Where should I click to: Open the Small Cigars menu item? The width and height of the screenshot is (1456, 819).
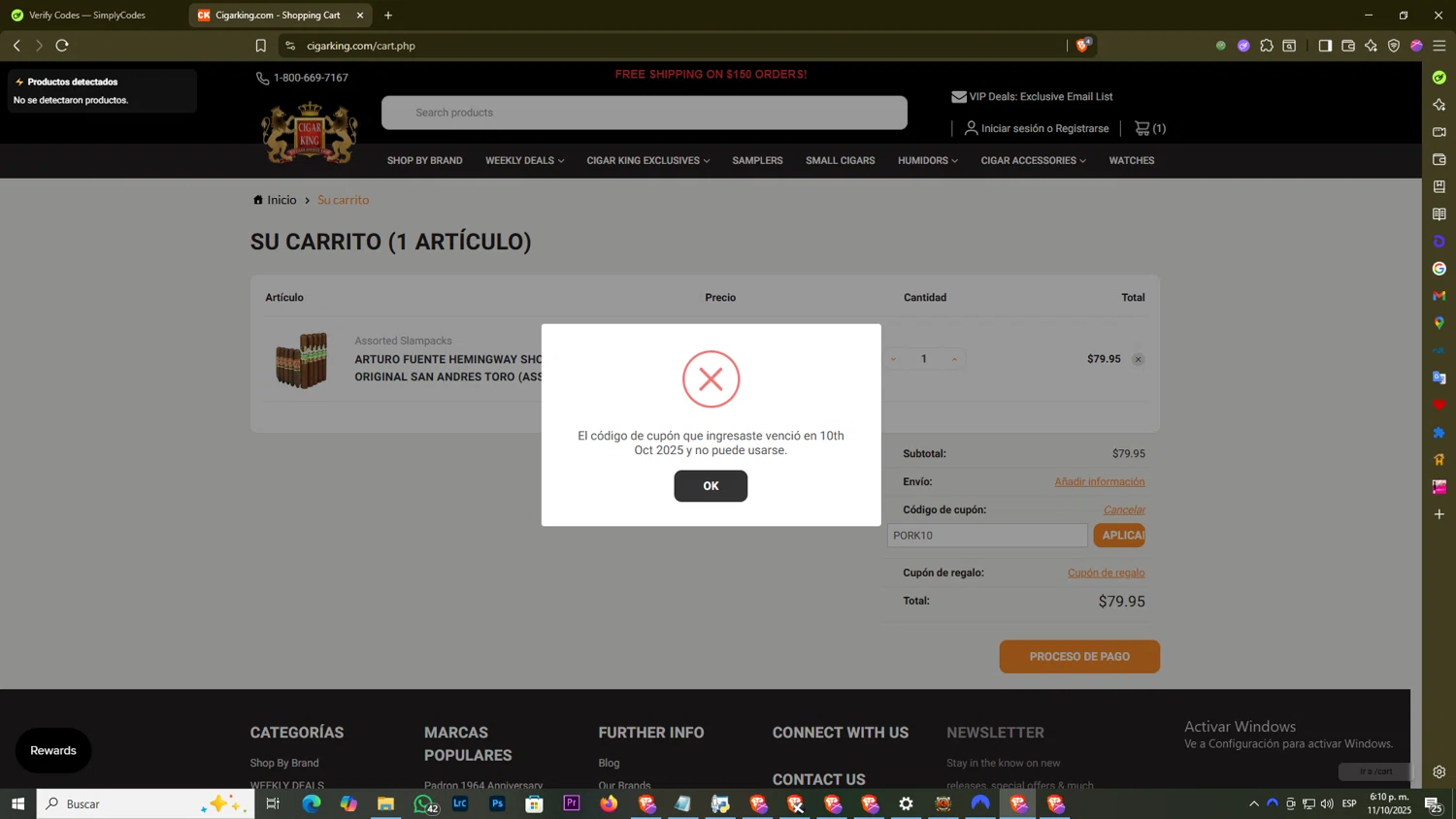coord(840,161)
